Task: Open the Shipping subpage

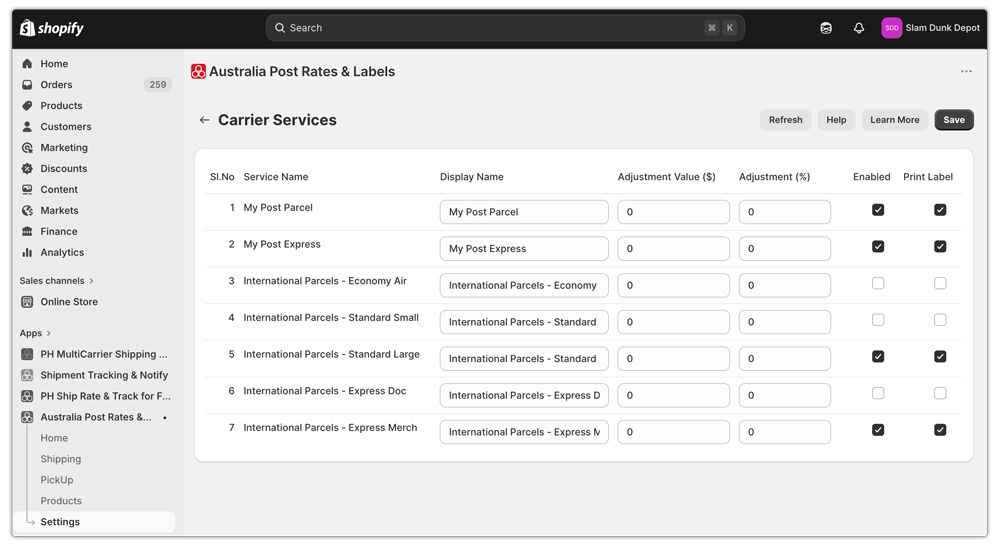Action: coord(61,459)
